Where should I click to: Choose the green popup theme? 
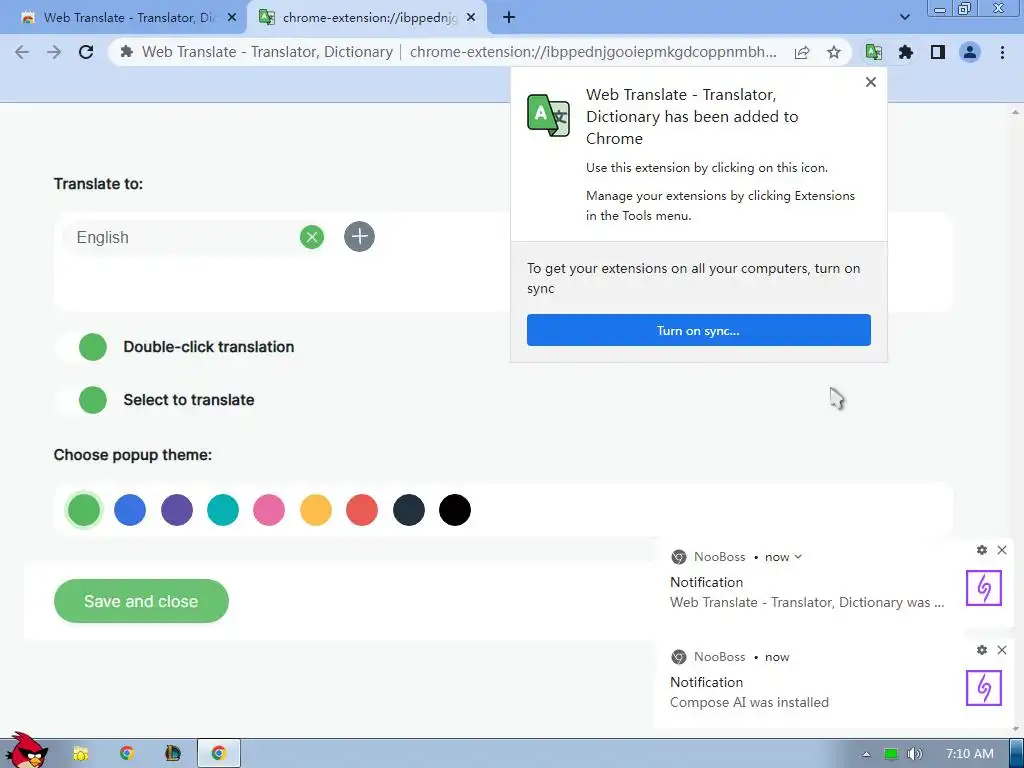tap(84, 510)
